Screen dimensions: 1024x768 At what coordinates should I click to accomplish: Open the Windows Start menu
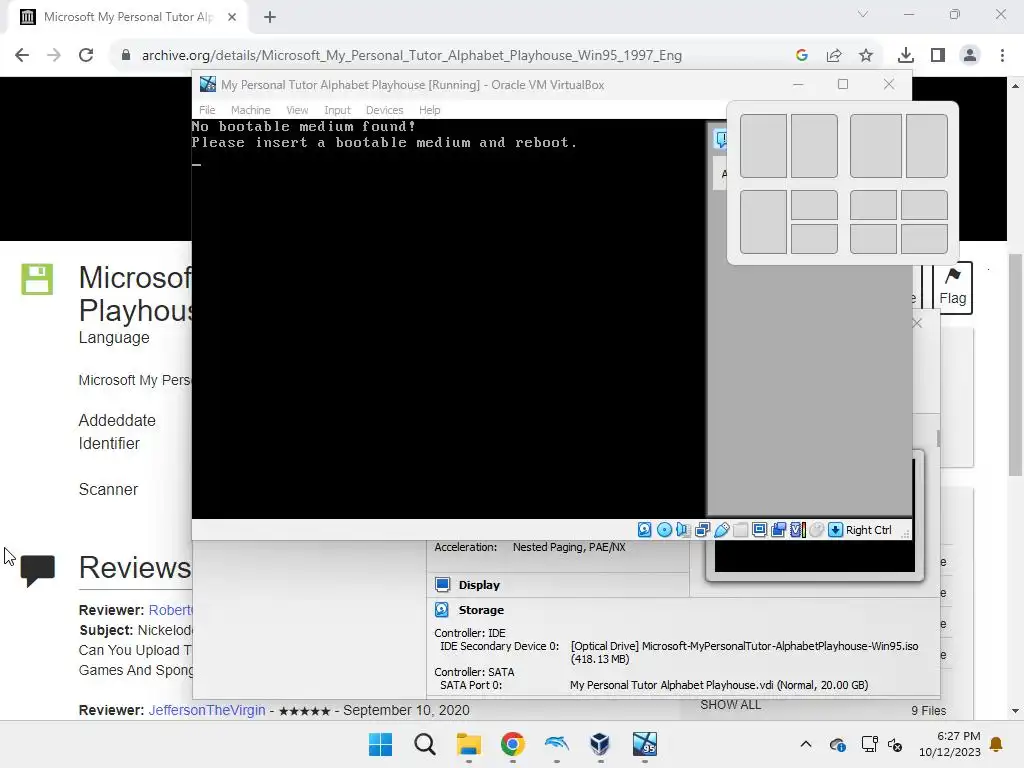(x=380, y=744)
